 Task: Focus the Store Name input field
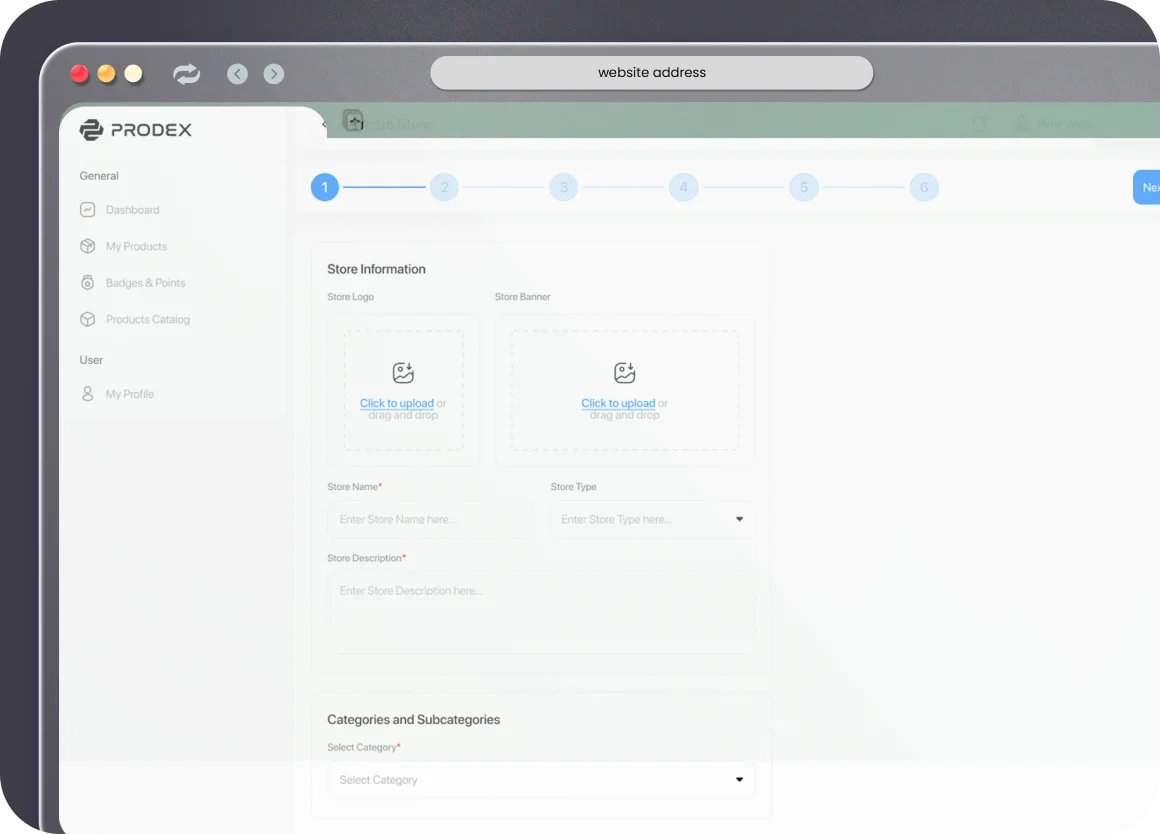(430, 520)
